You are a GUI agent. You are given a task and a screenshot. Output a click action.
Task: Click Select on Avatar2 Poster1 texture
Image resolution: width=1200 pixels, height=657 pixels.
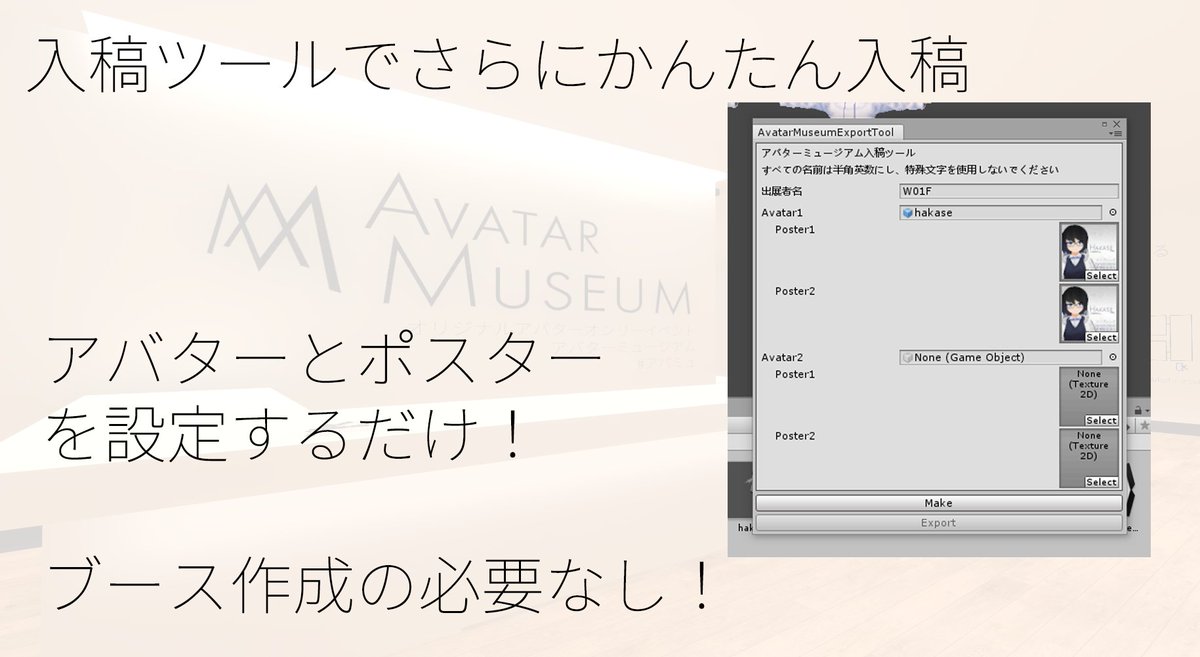tap(1101, 421)
